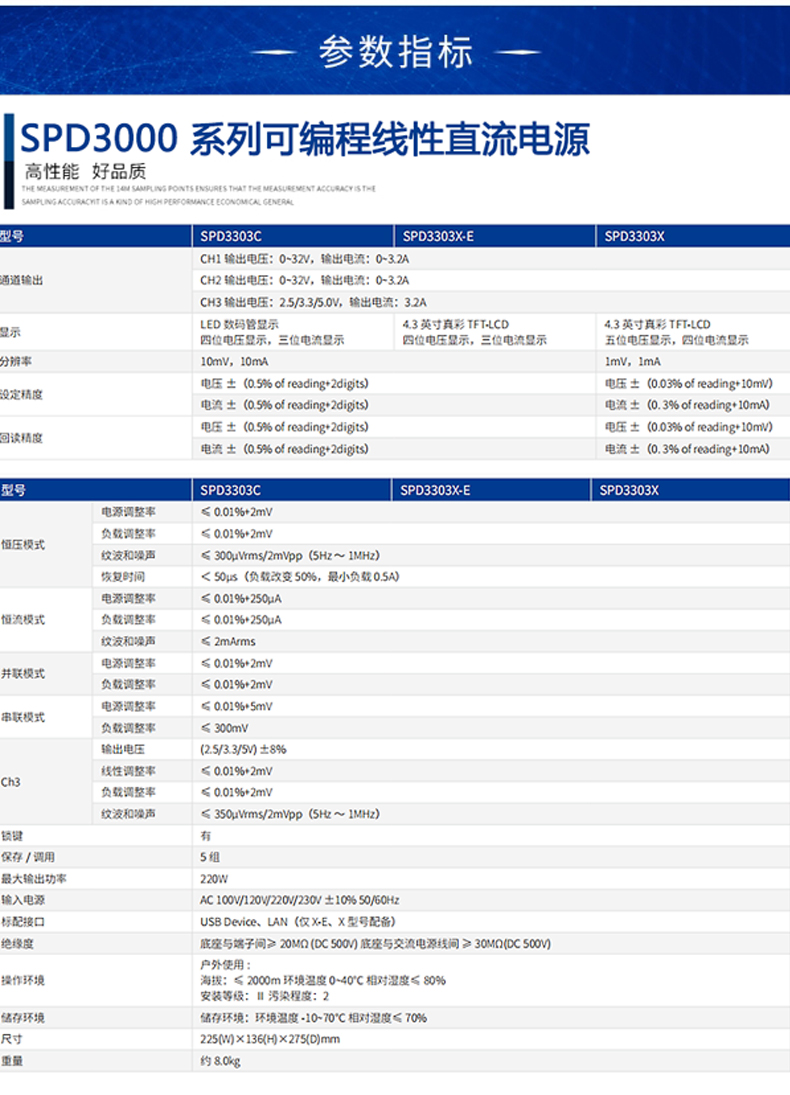Click the '输出电压' sub-label under Ch3
Viewport: 790px width, 1095px height.
(x=123, y=749)
